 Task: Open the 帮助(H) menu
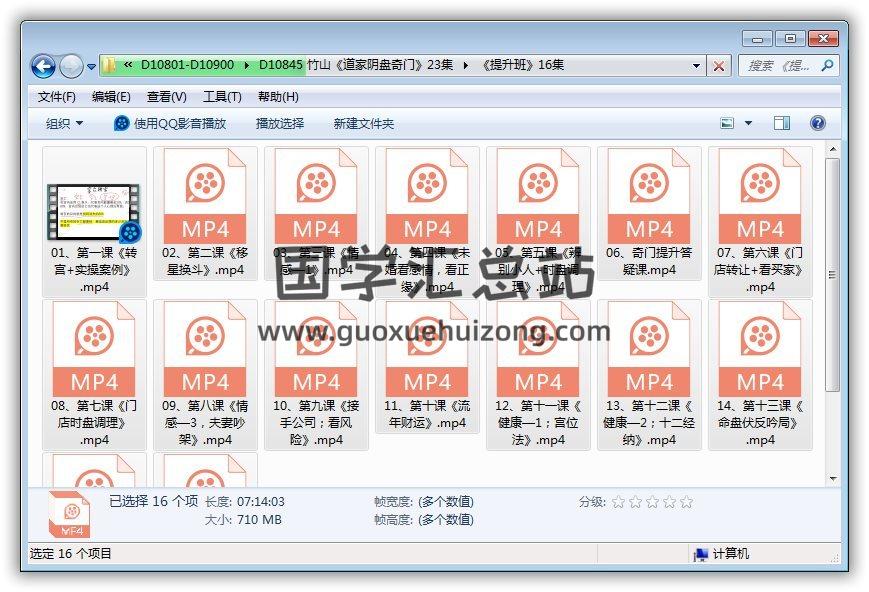point(278,97)
